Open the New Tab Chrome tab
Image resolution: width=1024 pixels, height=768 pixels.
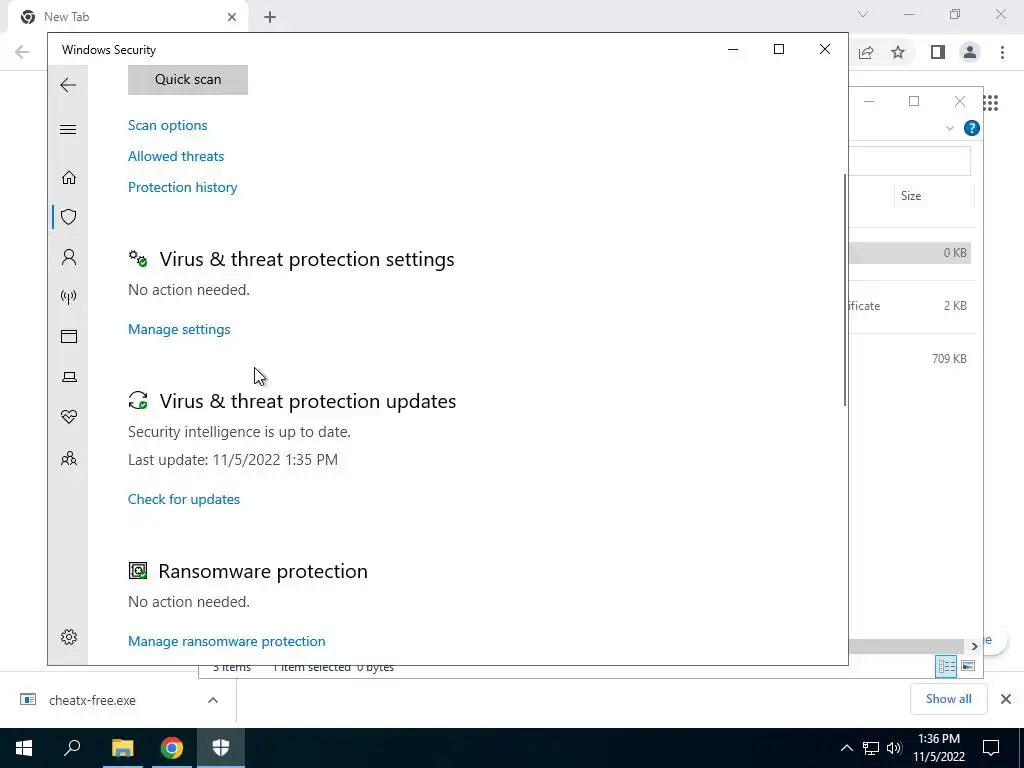(127, 17)
